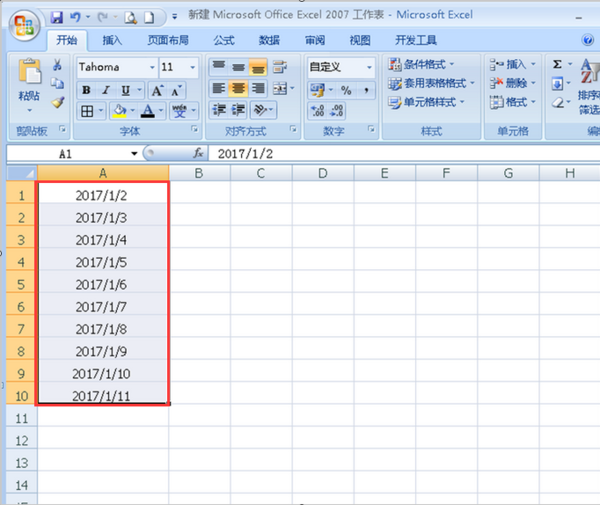Image resolution: width=600 pixels, height=505 pixels.
Task: Create a new blank document icon
Action: click(x=149, y=18)
